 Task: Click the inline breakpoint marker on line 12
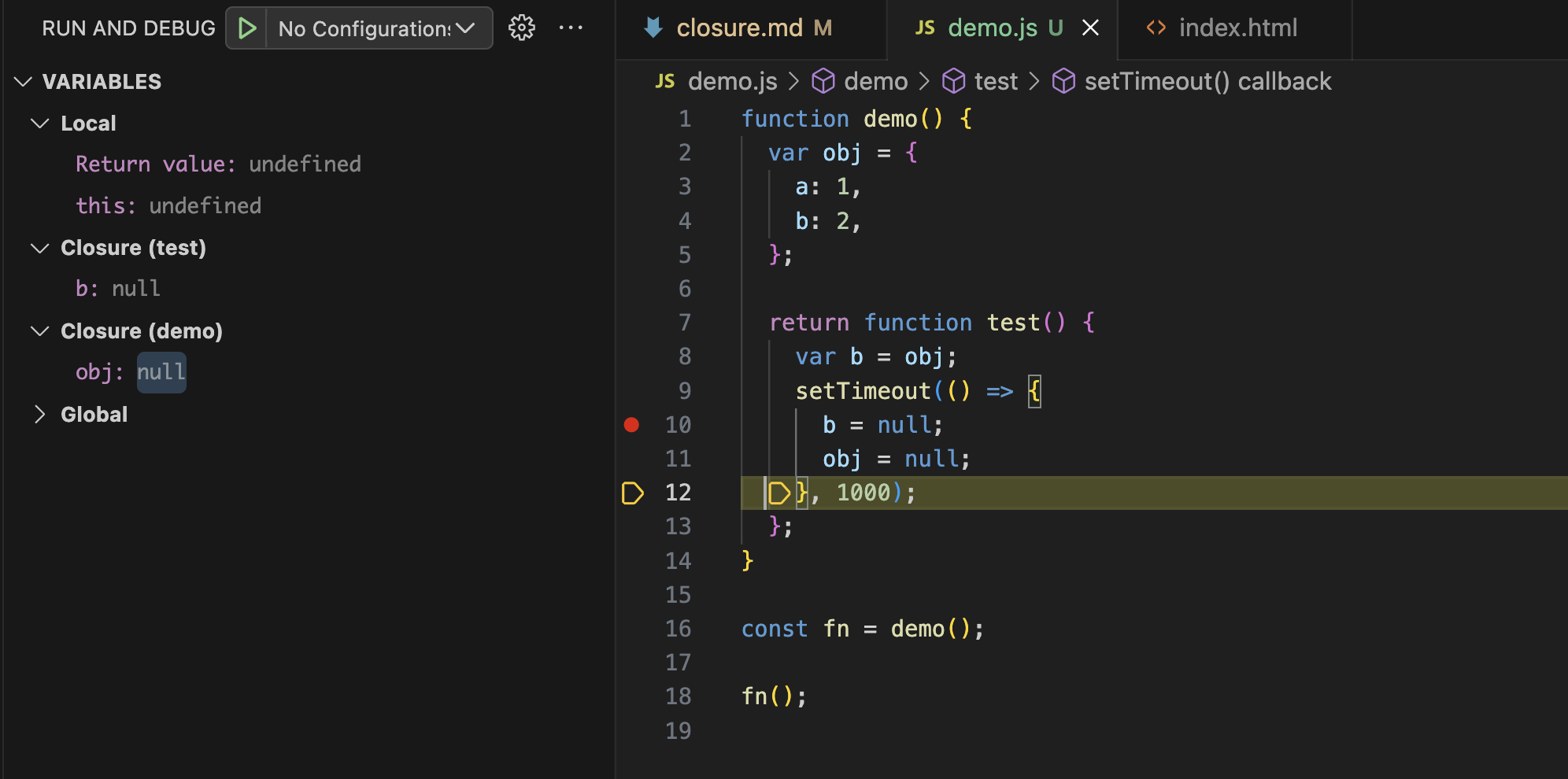tap(778, 493)
